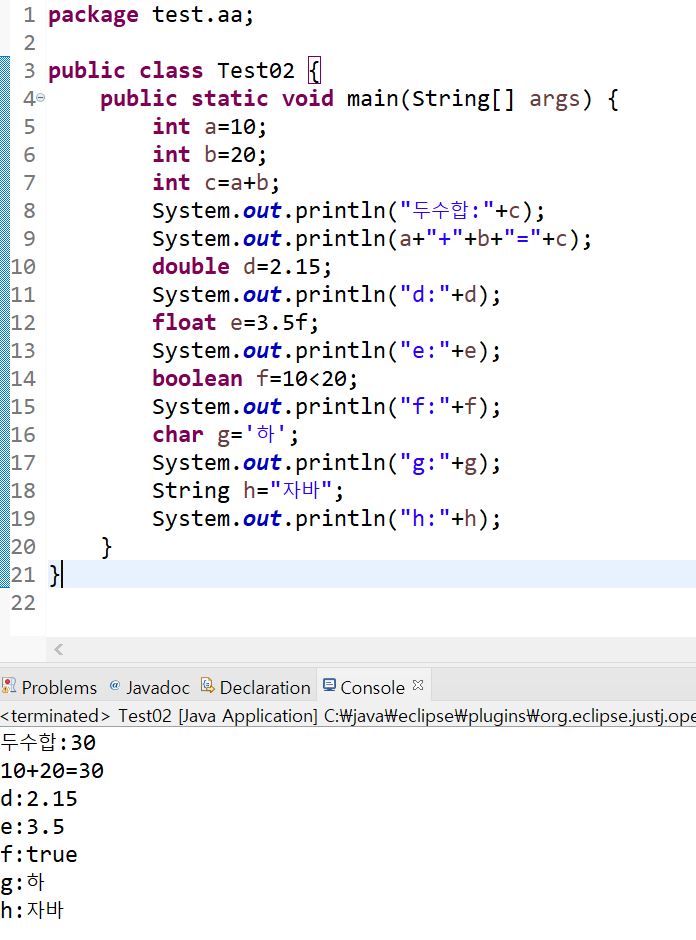
Task: Click the 'boolean f=10<20;' line
Action: pyautogui.click(x=255, y=378)
